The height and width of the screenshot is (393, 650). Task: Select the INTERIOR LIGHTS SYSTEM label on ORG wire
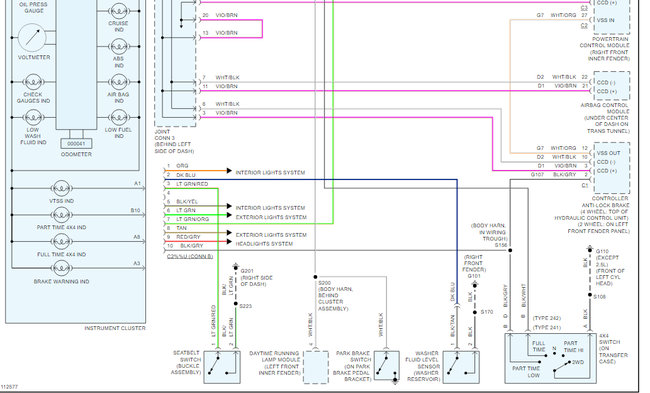270,172
